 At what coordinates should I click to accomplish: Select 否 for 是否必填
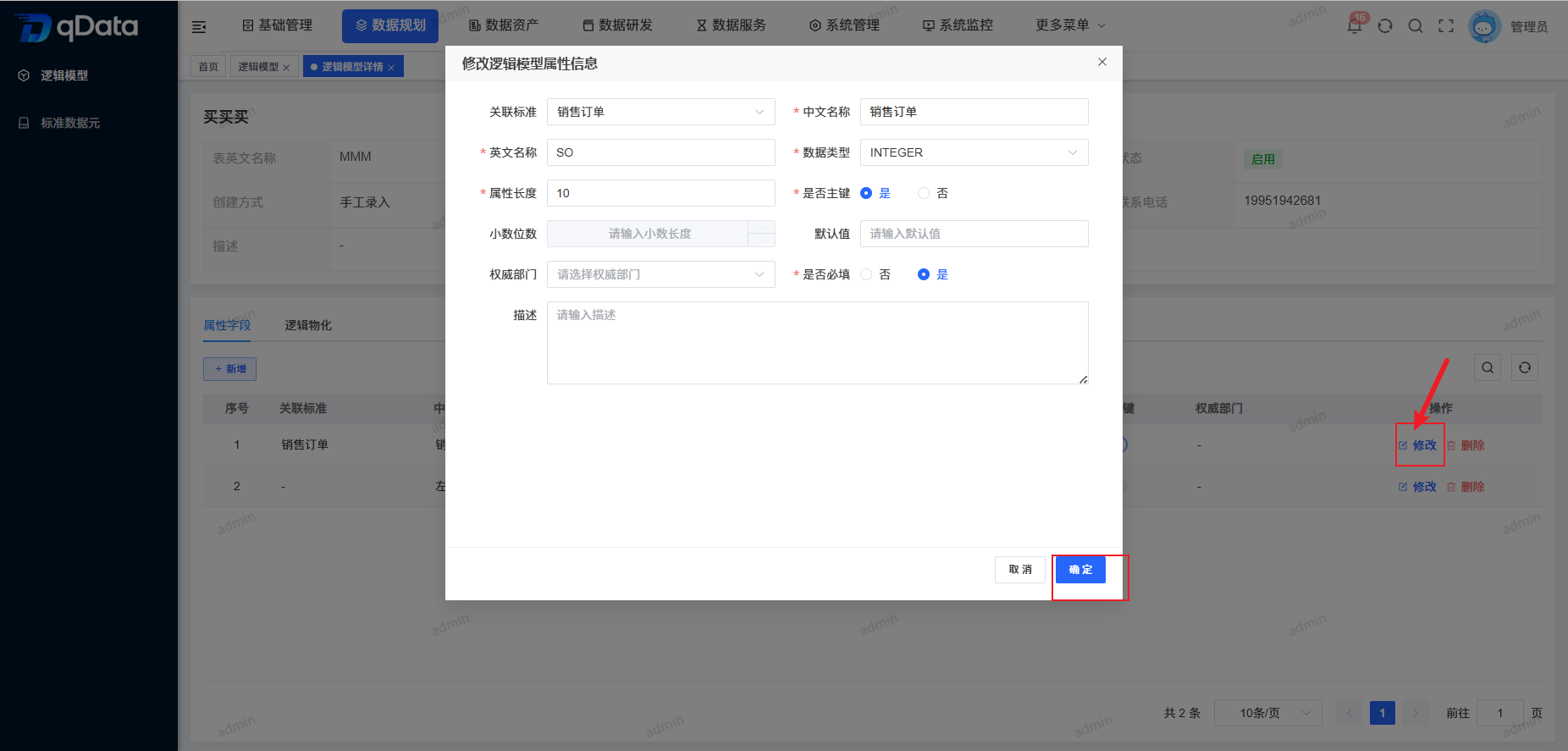coord(875,274)
